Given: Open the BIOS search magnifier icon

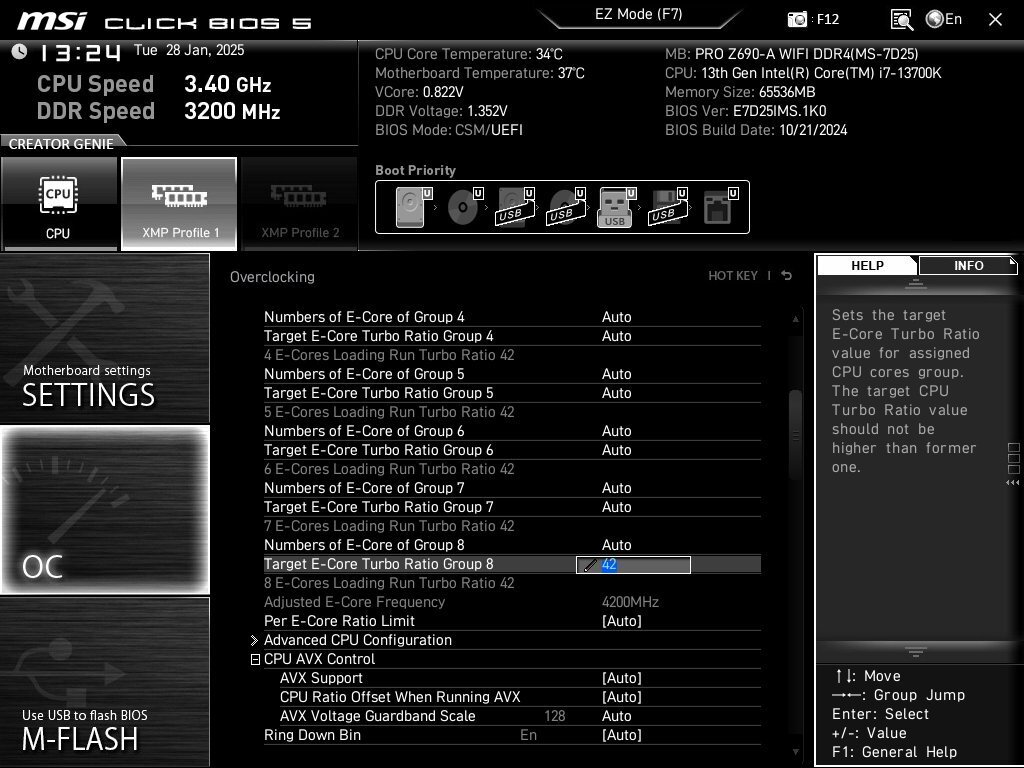Looking at the screenshot, I should click(x=902, y=20).
